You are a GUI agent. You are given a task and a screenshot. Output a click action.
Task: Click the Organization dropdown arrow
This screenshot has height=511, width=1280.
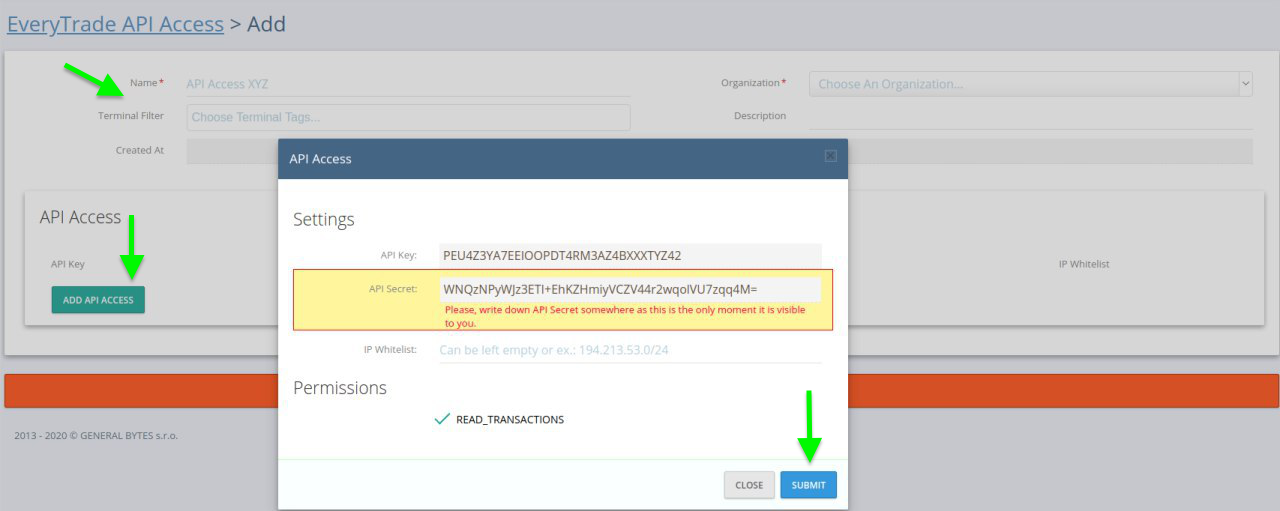click(1245, 84)
